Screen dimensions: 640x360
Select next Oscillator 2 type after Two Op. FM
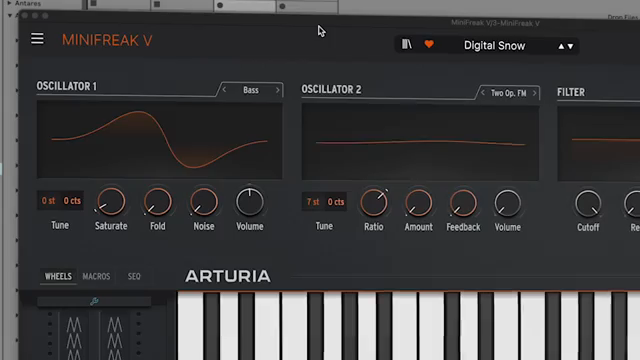534,93
